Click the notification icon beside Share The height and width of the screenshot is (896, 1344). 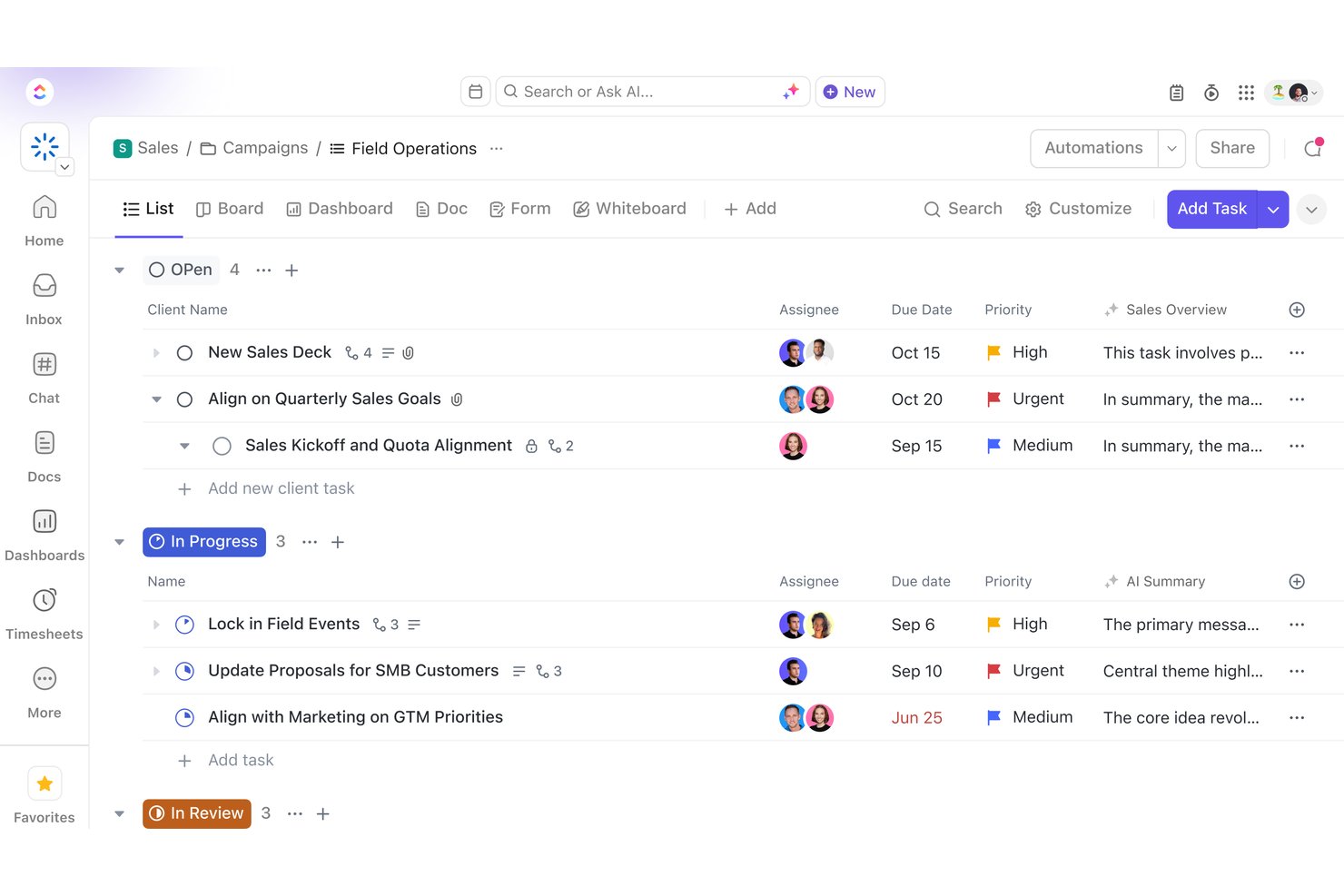click(x=1312, y=148)
